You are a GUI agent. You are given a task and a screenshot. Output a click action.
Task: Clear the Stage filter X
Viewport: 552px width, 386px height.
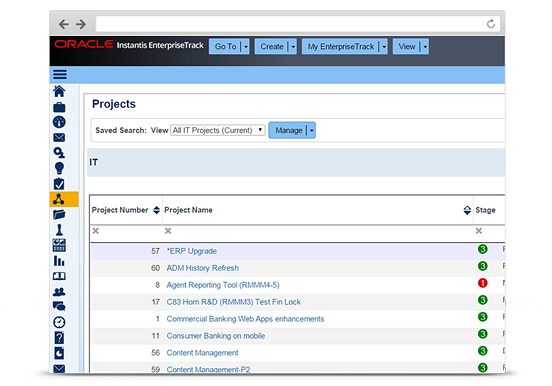(479, 231)
